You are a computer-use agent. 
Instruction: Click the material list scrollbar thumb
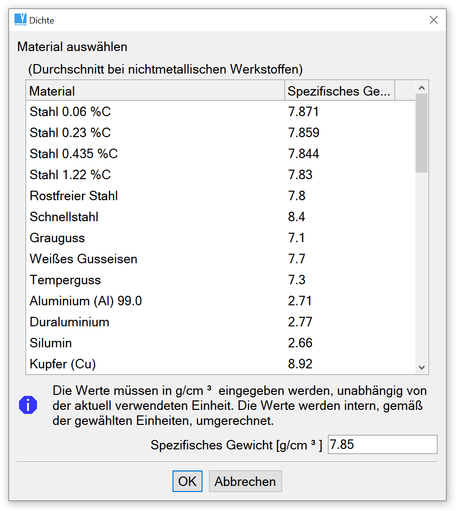tap(421, 133)
